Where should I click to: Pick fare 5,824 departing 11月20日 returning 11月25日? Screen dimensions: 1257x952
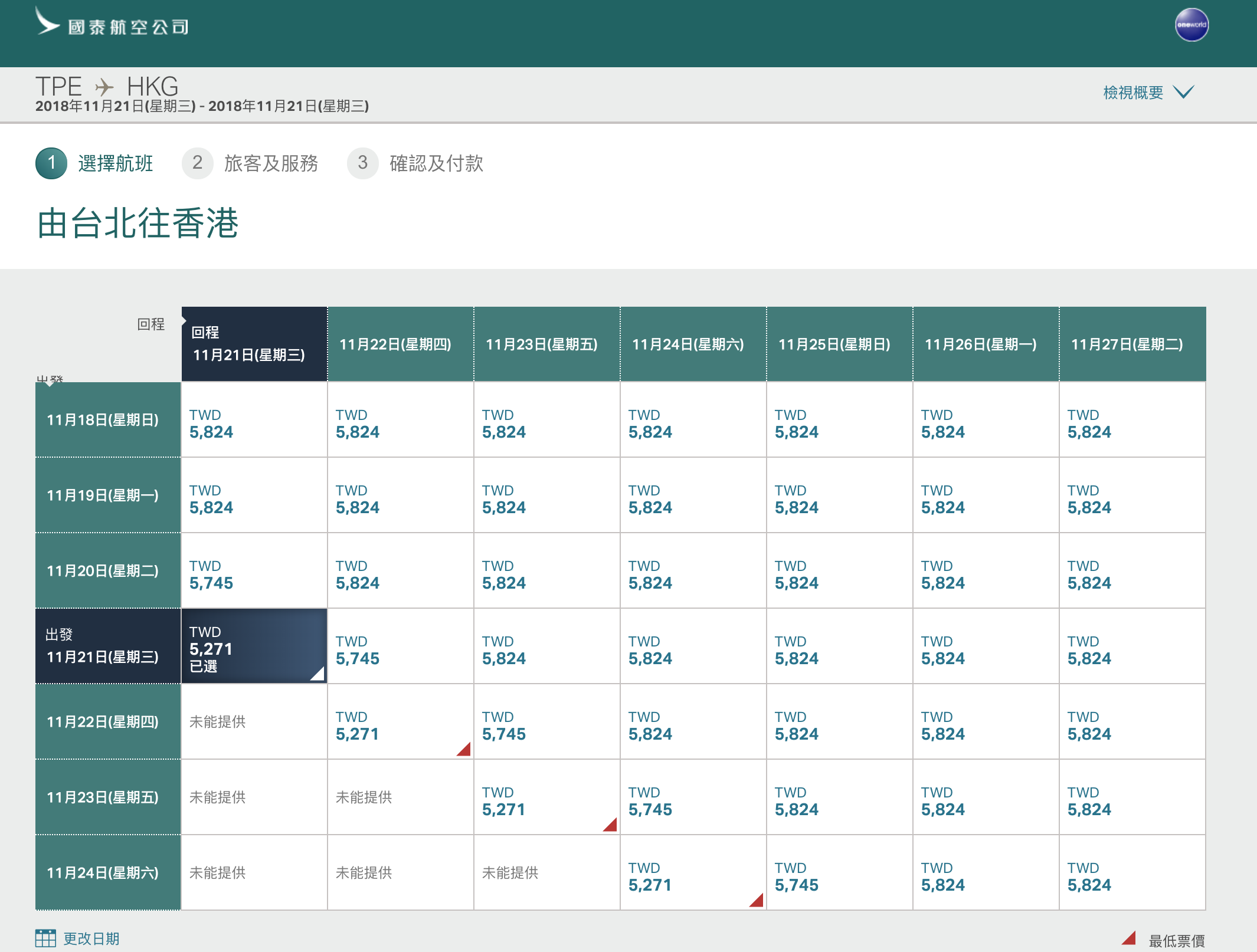click(840, 570)
